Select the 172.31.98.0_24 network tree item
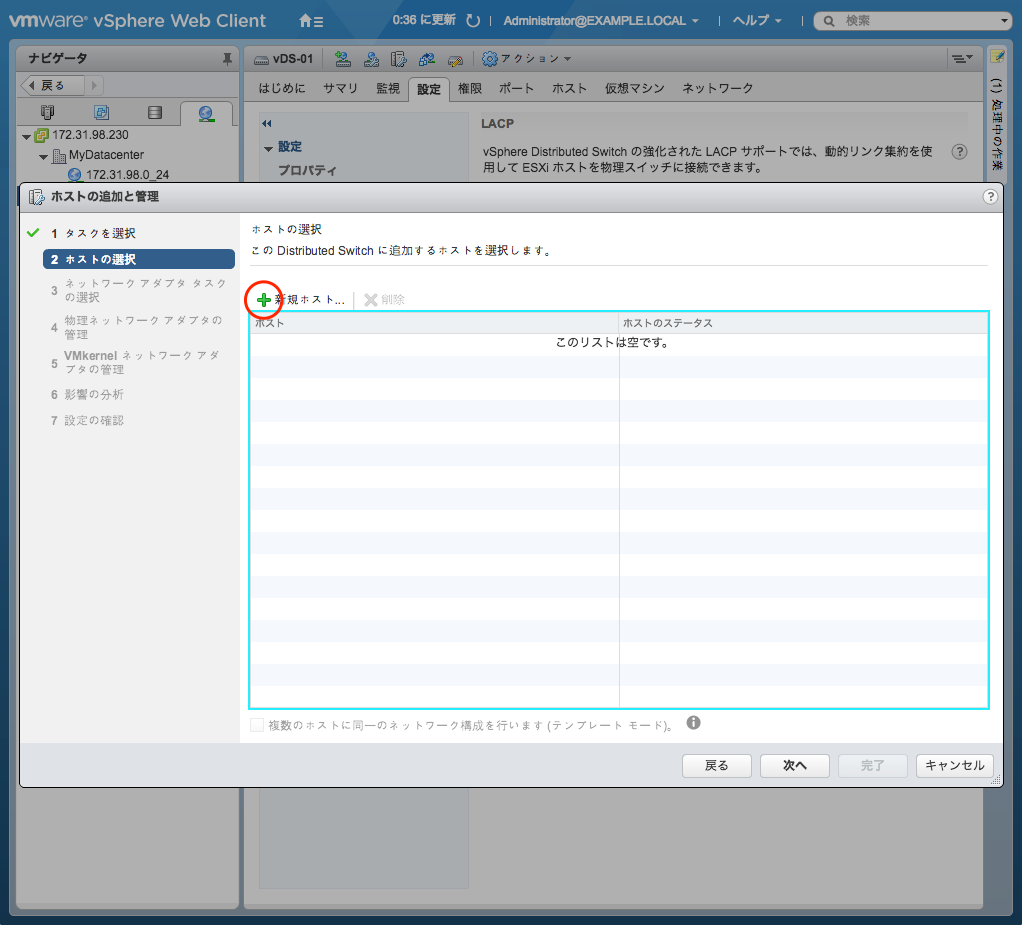Image resolution: width=1022 pixels, height=925 pixels. click(x=127, y=175)
